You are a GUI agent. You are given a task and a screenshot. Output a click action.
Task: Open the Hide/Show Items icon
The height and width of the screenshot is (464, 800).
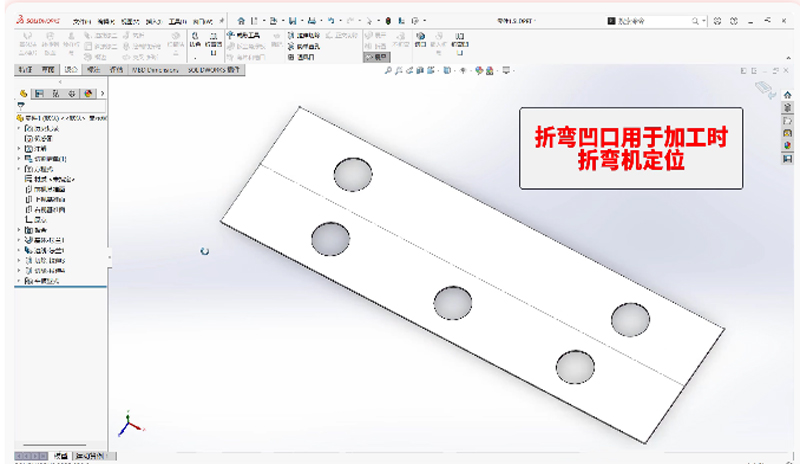463,70
